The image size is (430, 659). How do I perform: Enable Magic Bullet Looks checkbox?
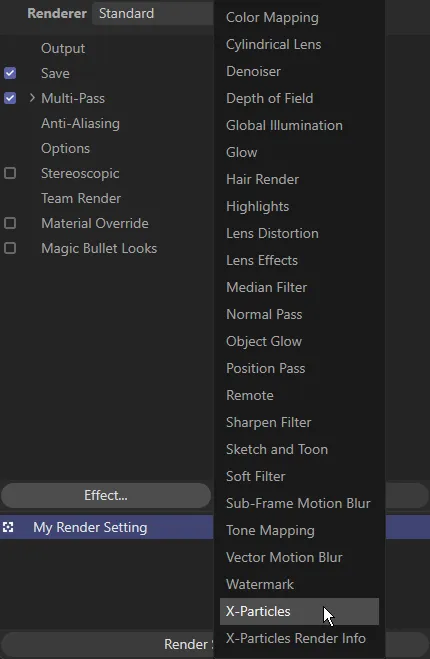coord(10,248)
